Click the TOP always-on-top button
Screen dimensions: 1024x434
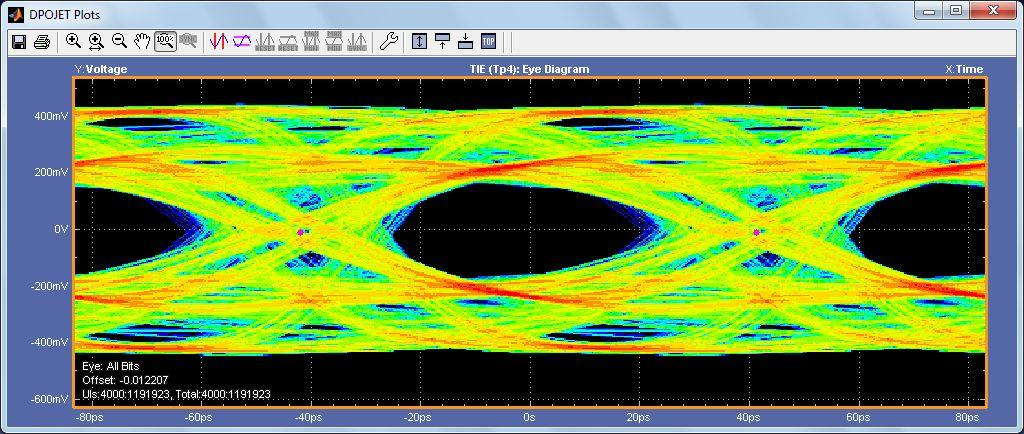click(x=488, y=41)
